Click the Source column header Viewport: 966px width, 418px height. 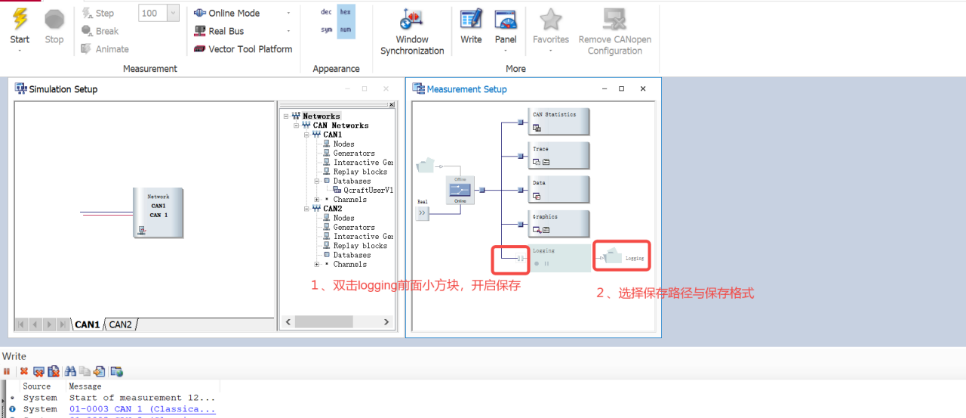36,386
